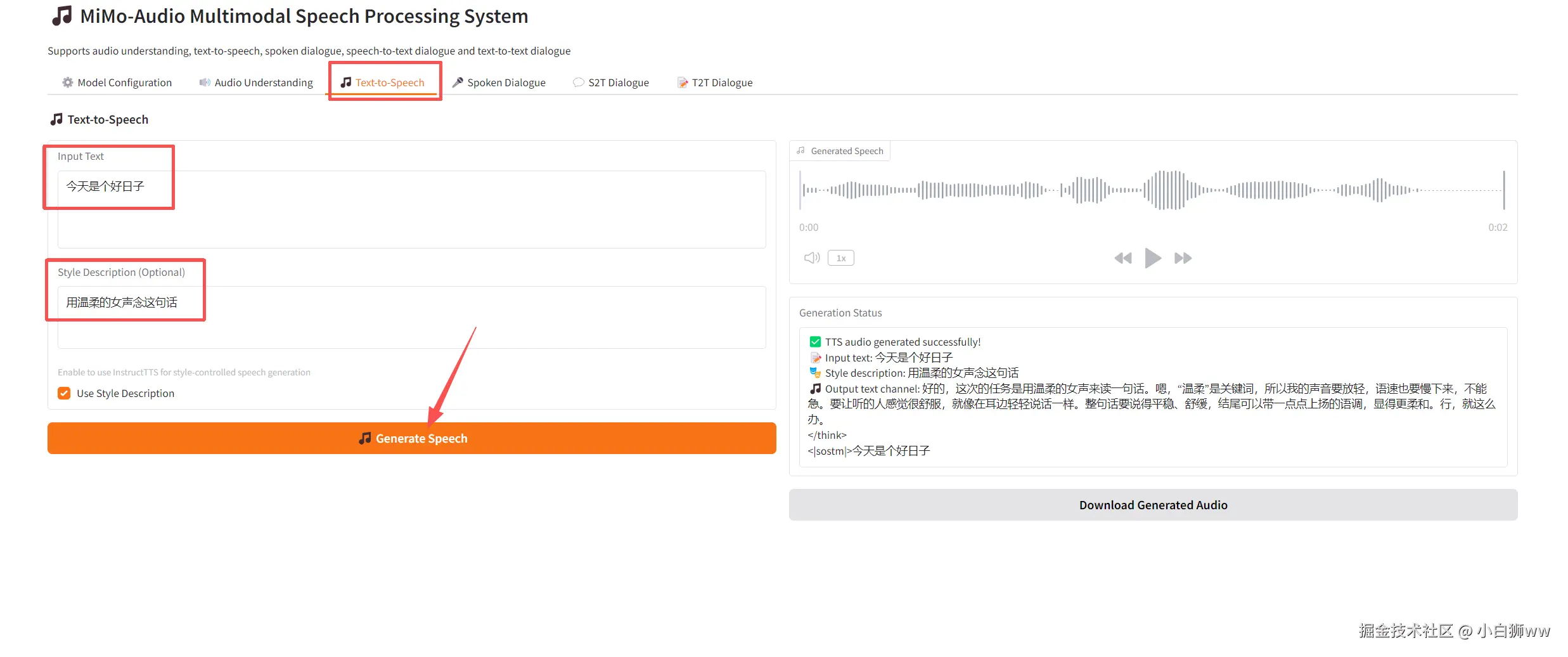The image size is (1568, 657).
Task: Mute the audio with the volume icon
Action: (812, 258)
